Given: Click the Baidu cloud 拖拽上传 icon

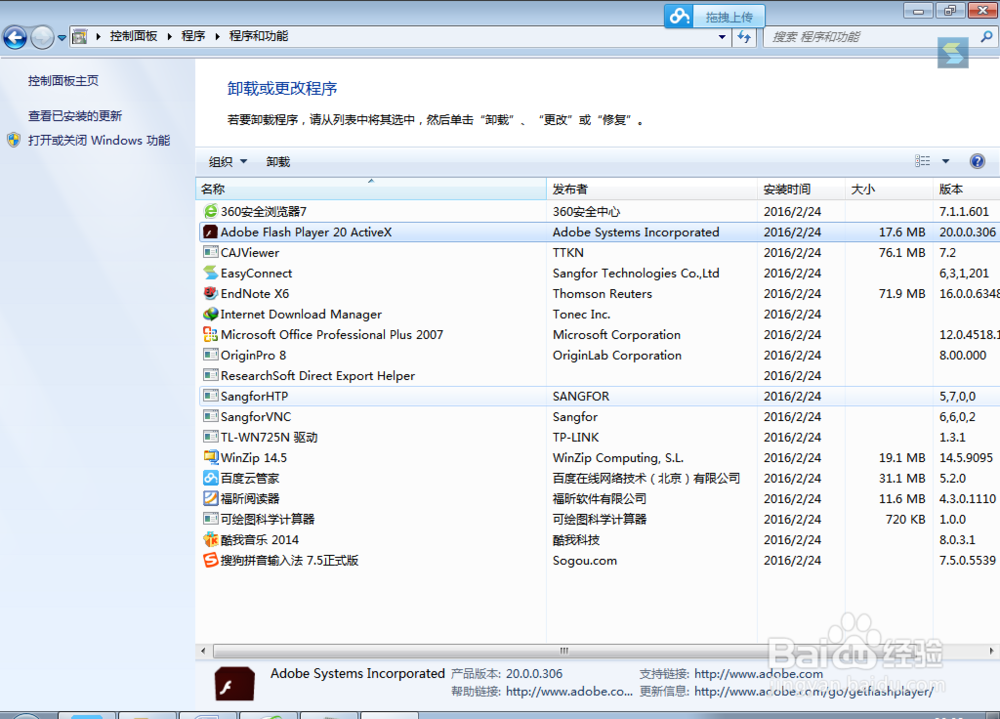Looking at the screenshot, I should click(679, 17).
